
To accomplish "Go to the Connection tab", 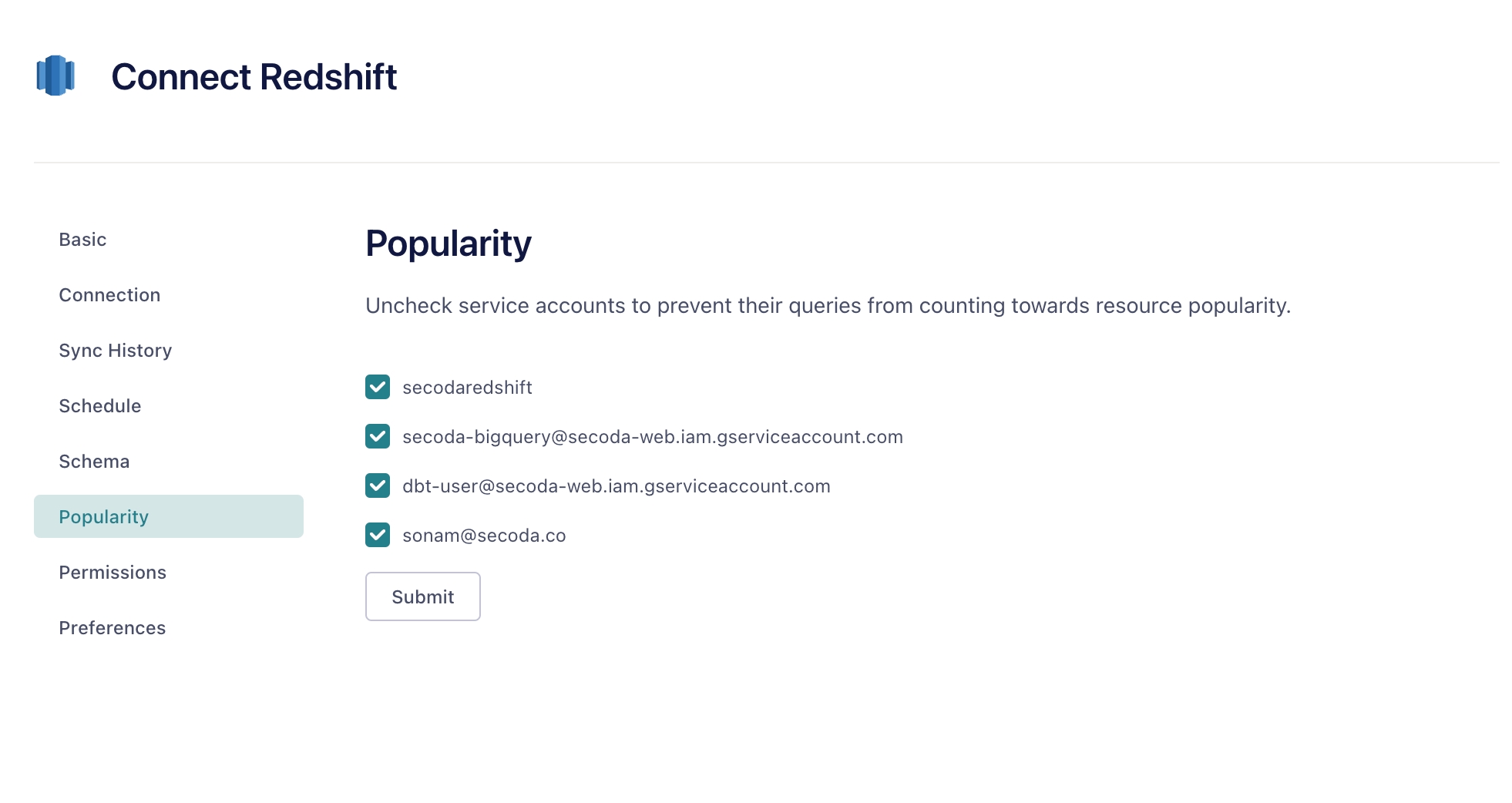I will [109, 295].
